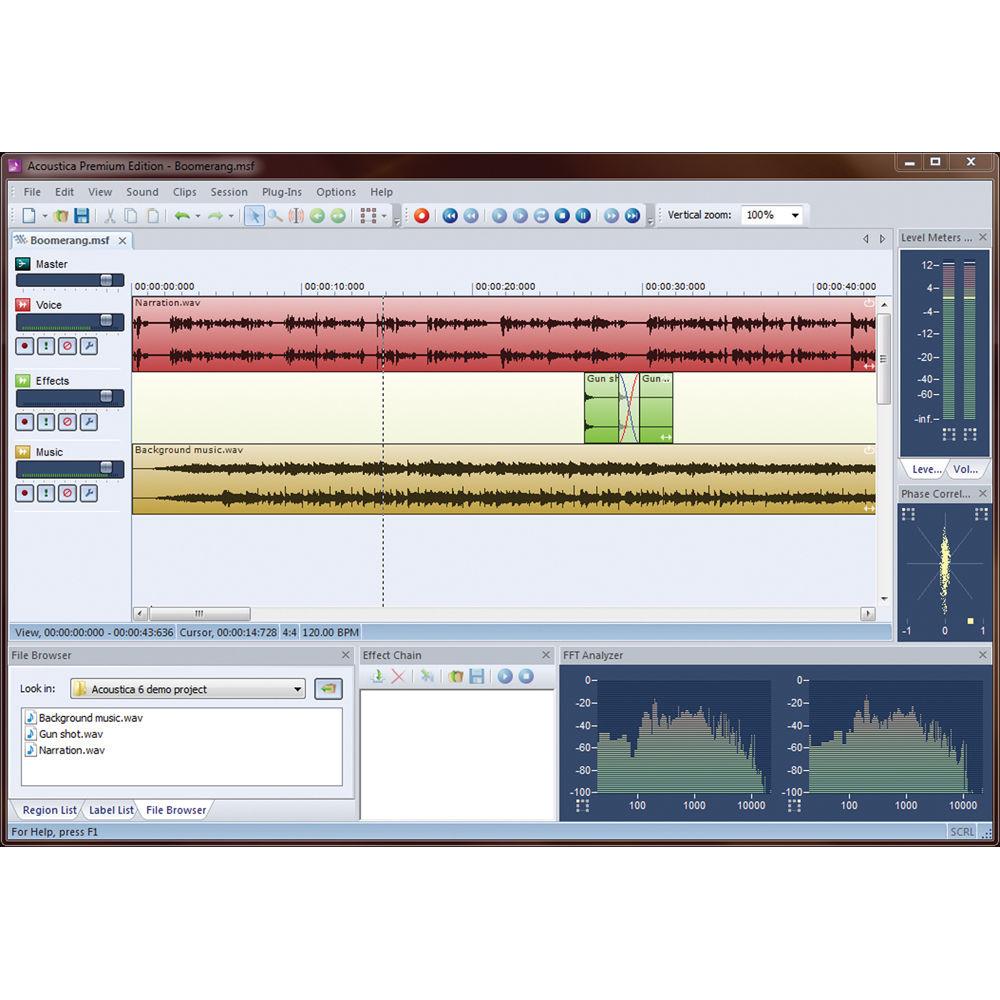The image size is (1000, 1000).
Task: Delete the effect with the red X
Action: (397, 677)
